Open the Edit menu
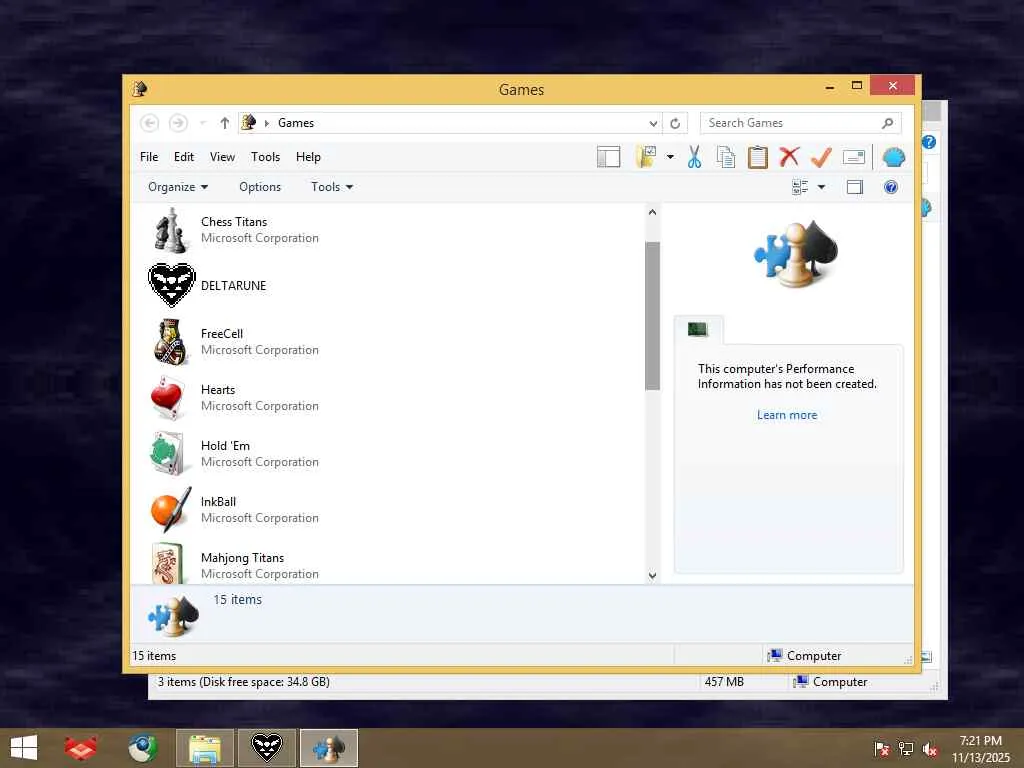 point(184,157)
